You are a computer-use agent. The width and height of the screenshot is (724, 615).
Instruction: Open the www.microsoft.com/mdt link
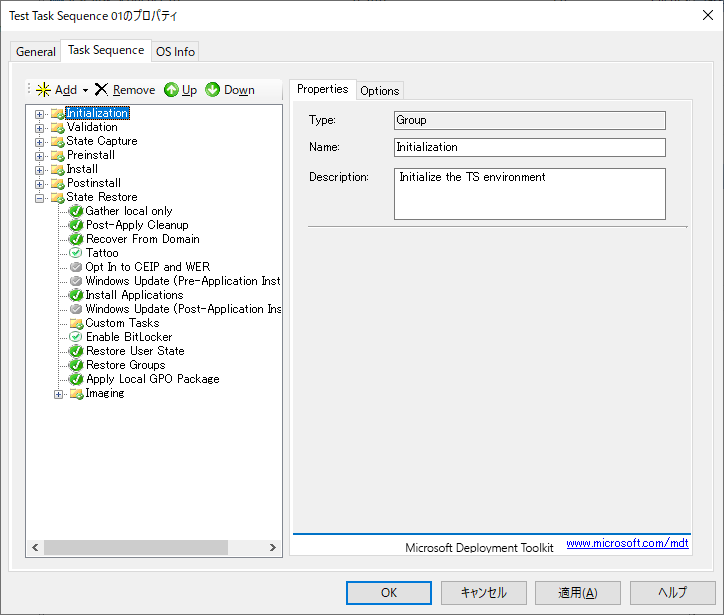point(627,543)
